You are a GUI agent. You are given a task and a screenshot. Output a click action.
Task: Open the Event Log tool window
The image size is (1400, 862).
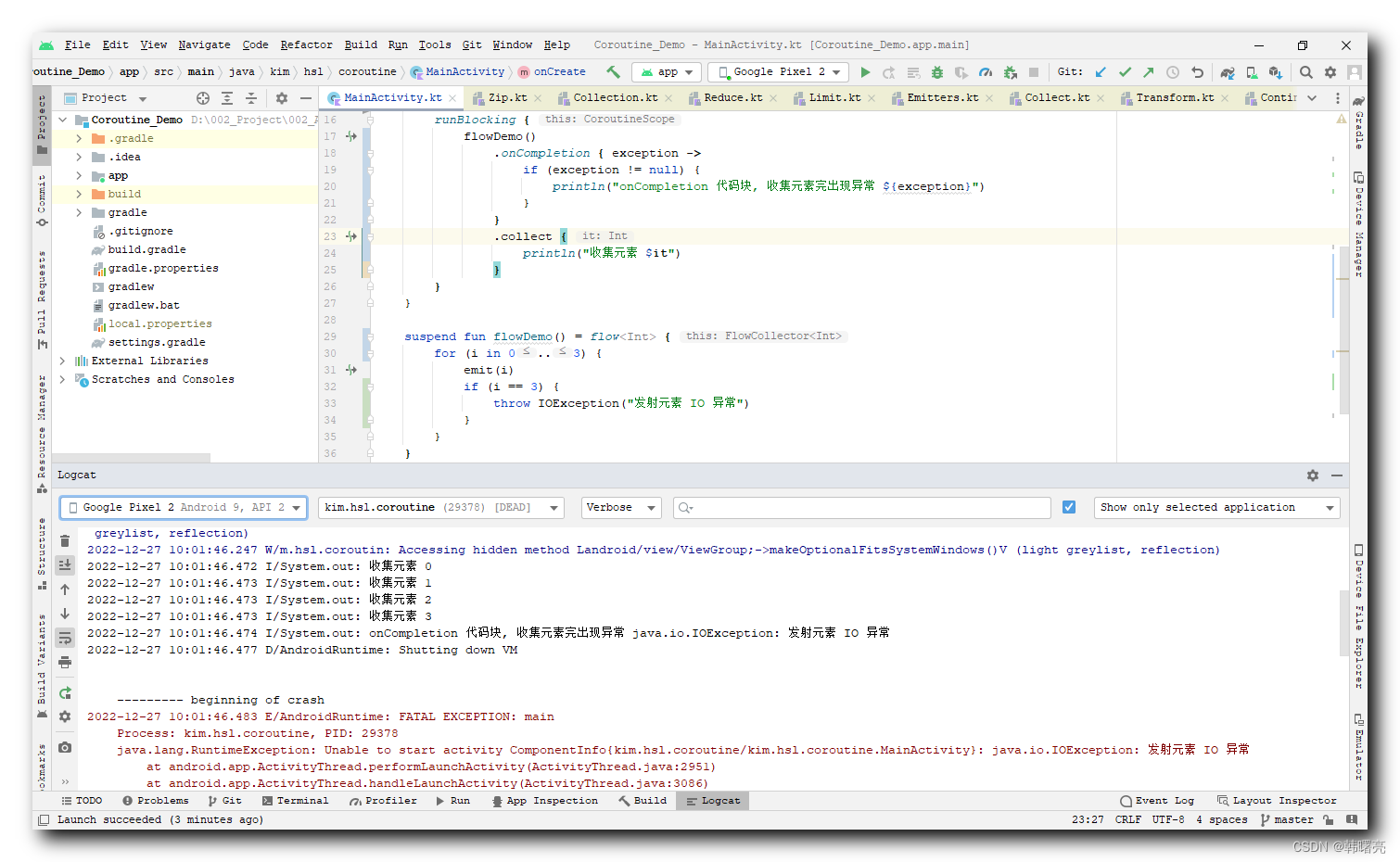(x=1157, y=801)
